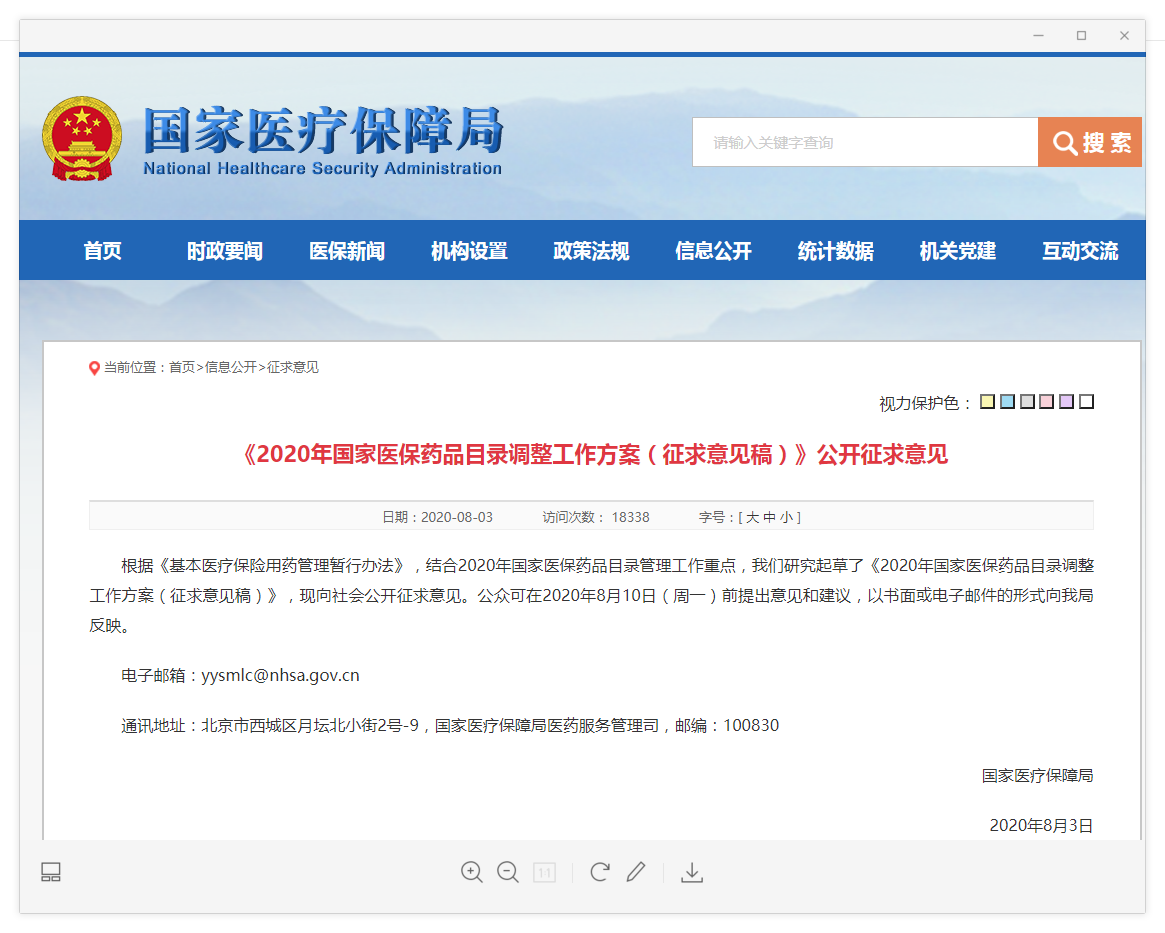
Task: Click the email address yysmlc@nhsa.gov.cn
Action: tap(280, 675)
